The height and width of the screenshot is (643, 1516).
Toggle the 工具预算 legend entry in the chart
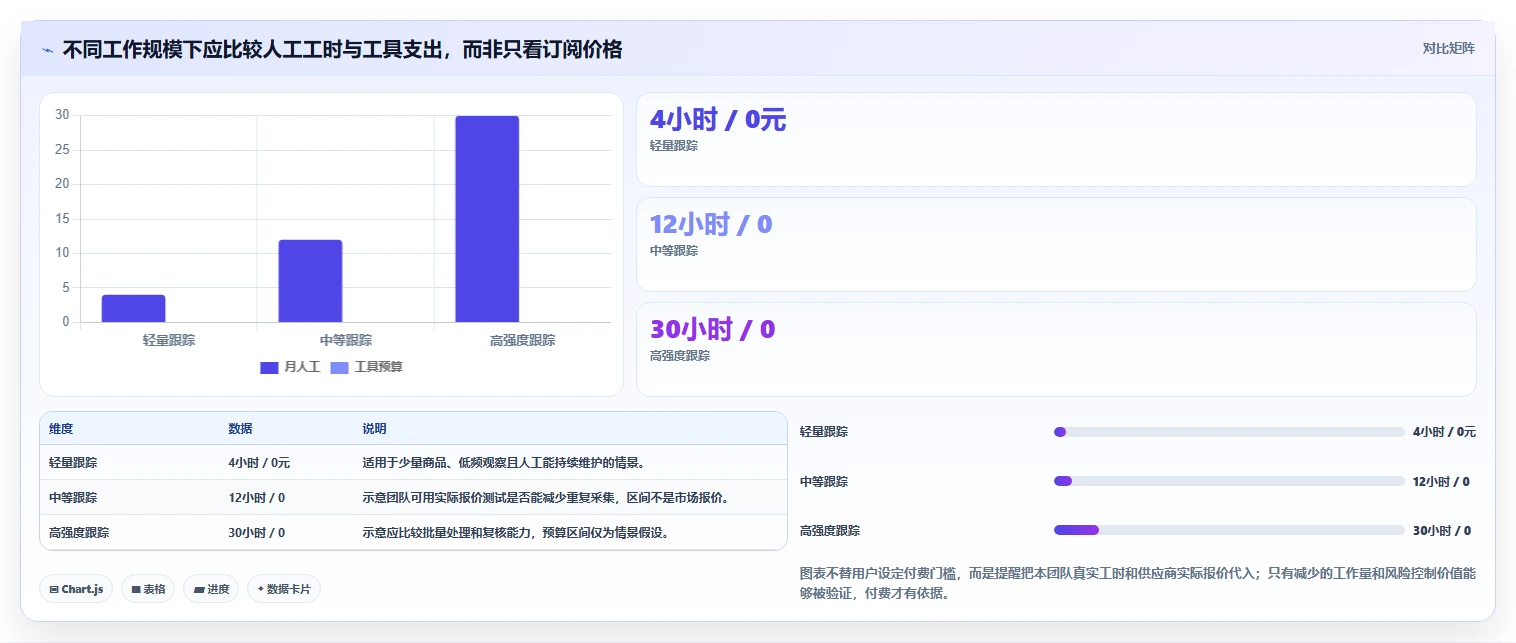(x=366, y=367)
